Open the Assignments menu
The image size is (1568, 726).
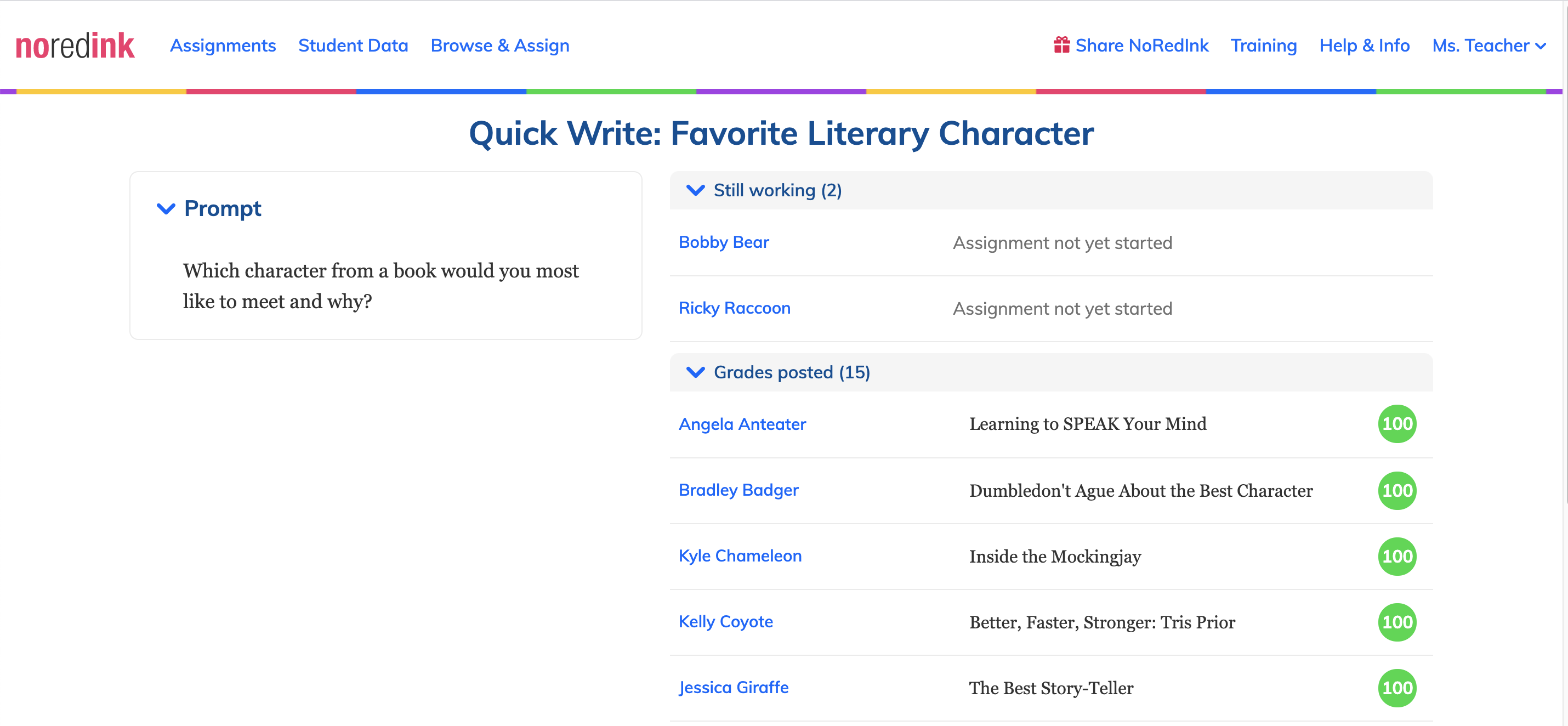click(x=223, y=46)
